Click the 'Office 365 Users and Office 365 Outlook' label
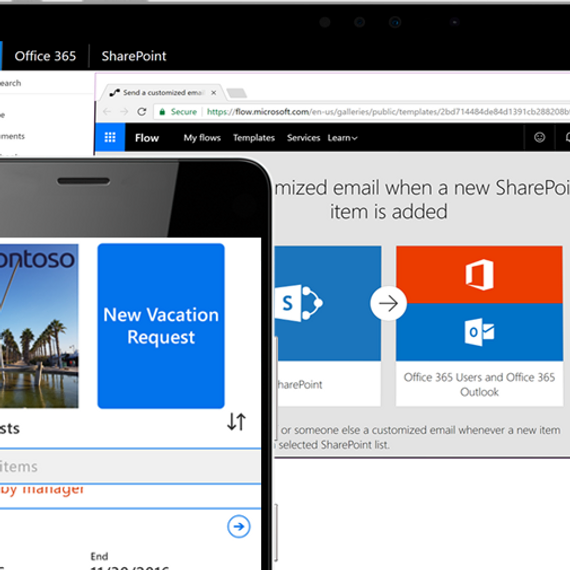Image resolution: width=570 pixels, height=570 pixels. point(479,385)
